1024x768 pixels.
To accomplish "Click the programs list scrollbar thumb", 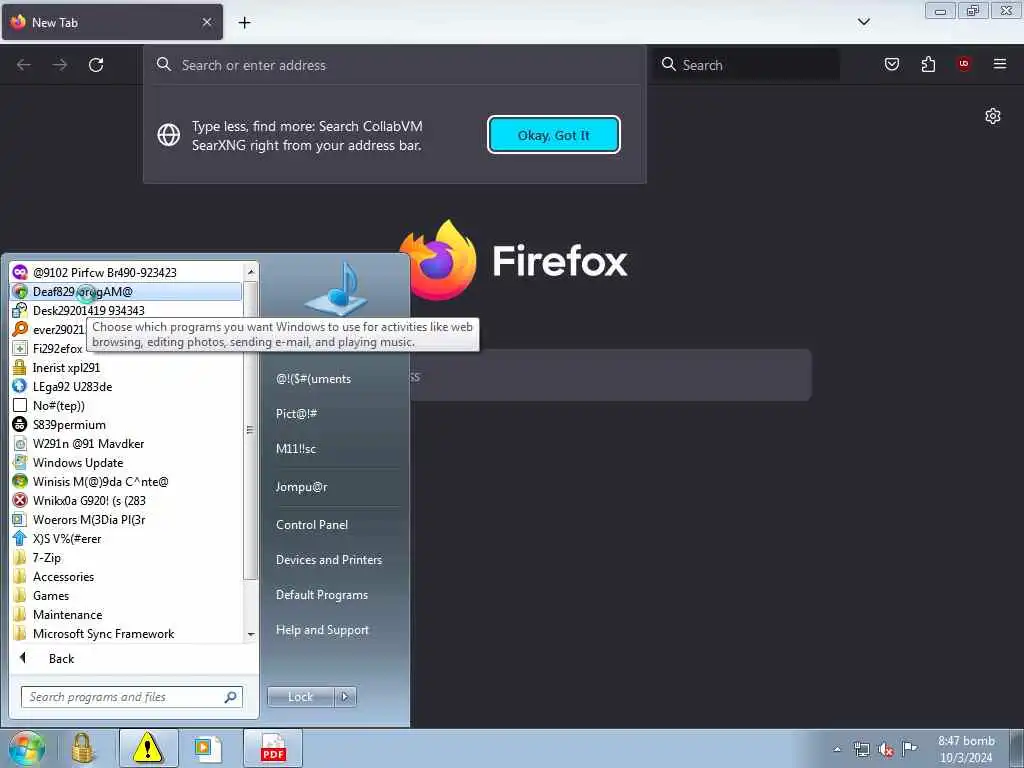I will tap(250, 430).
